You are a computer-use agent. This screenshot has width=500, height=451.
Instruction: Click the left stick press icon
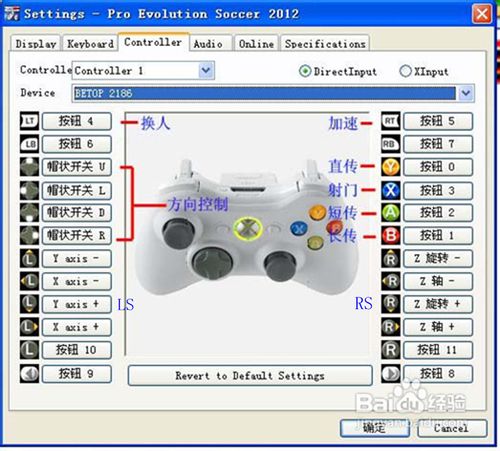click(x=29, y=350)
